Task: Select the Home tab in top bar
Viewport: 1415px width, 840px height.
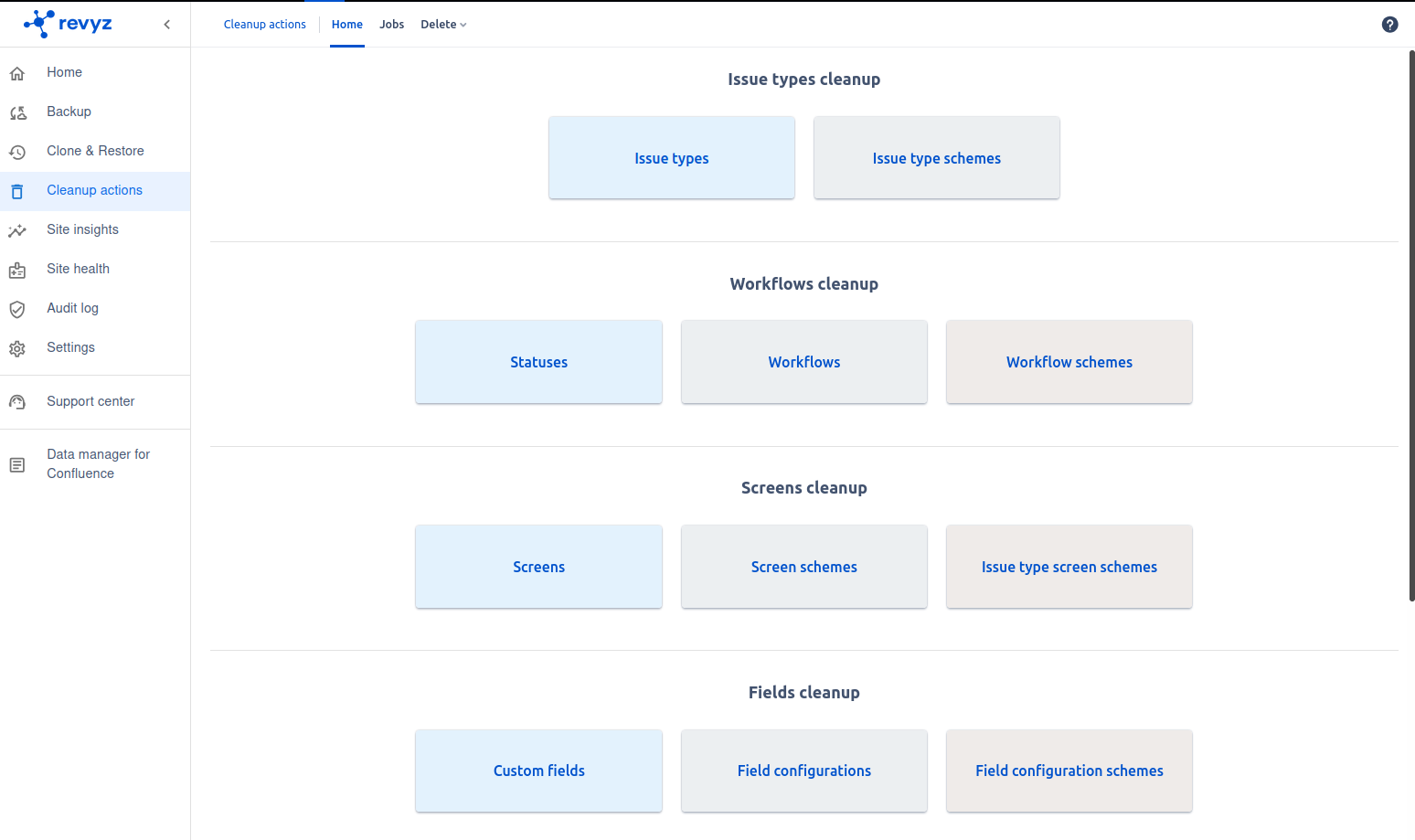Action: point(346,25)
